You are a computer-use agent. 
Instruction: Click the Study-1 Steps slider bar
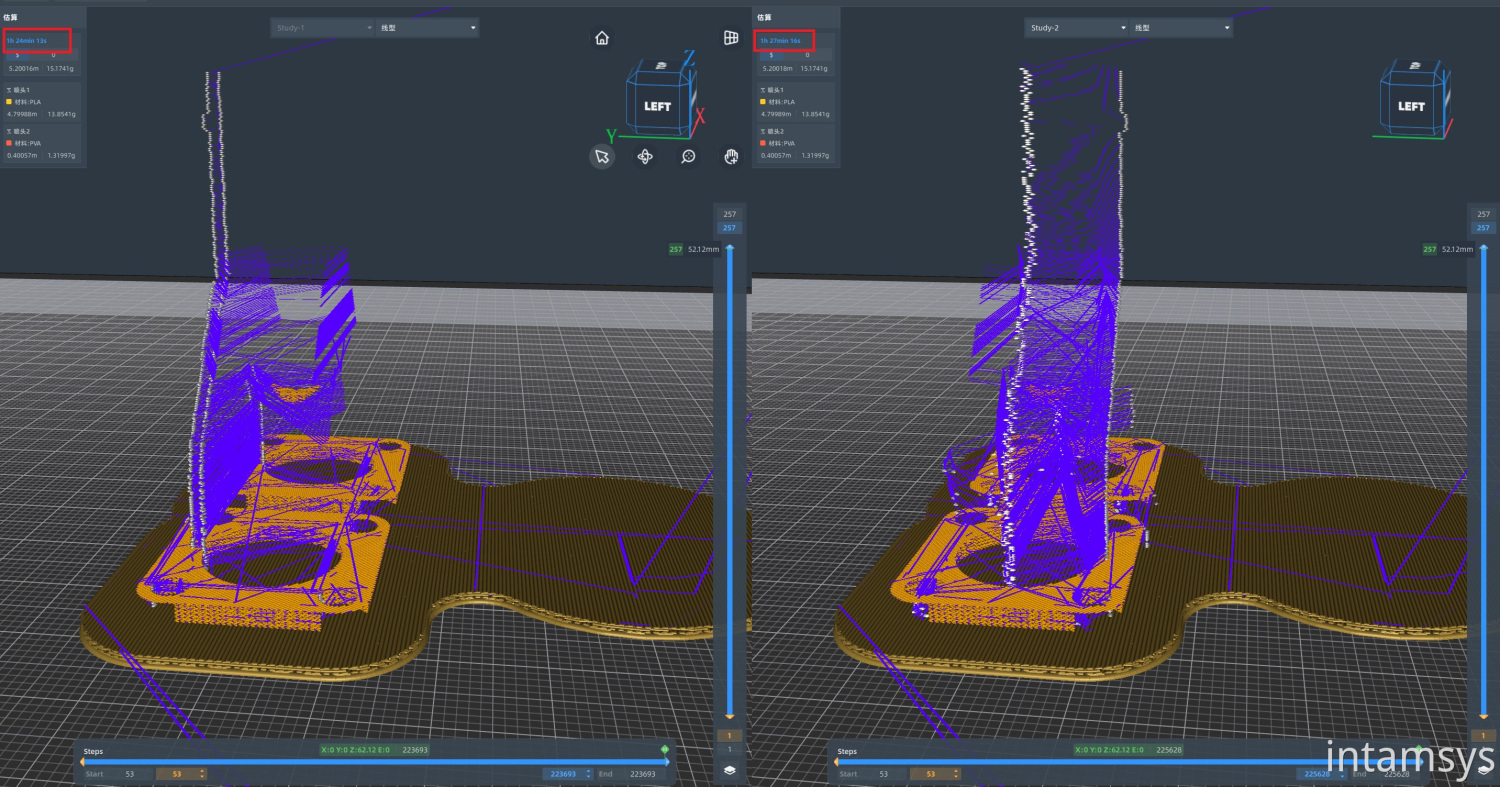[x=374, y=761]
